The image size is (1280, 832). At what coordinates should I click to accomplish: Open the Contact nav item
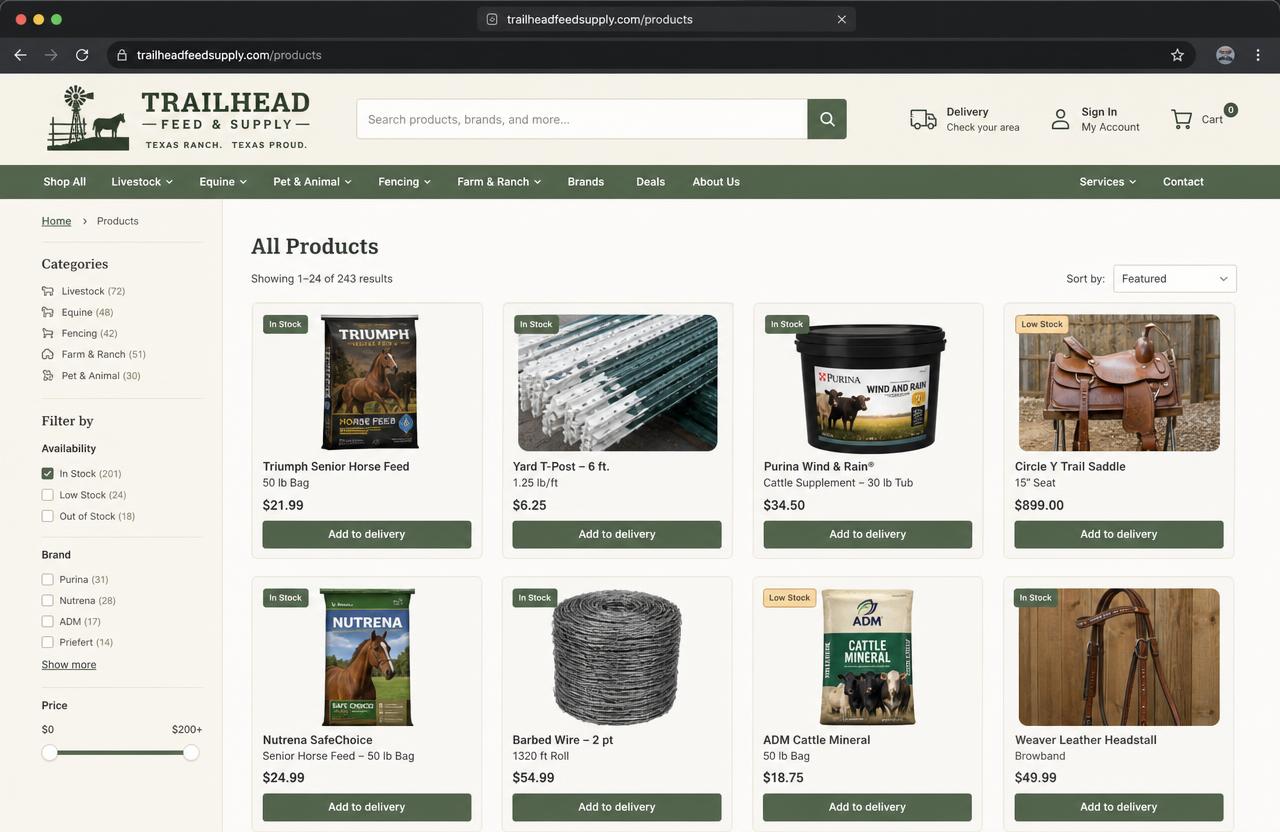coord(1183,182)
